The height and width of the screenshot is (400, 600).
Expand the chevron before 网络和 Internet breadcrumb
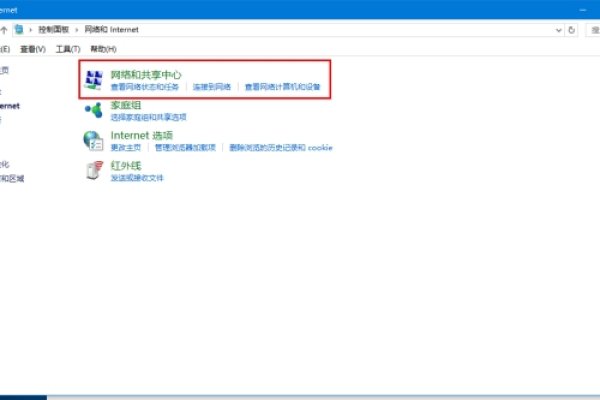[77, 30]
